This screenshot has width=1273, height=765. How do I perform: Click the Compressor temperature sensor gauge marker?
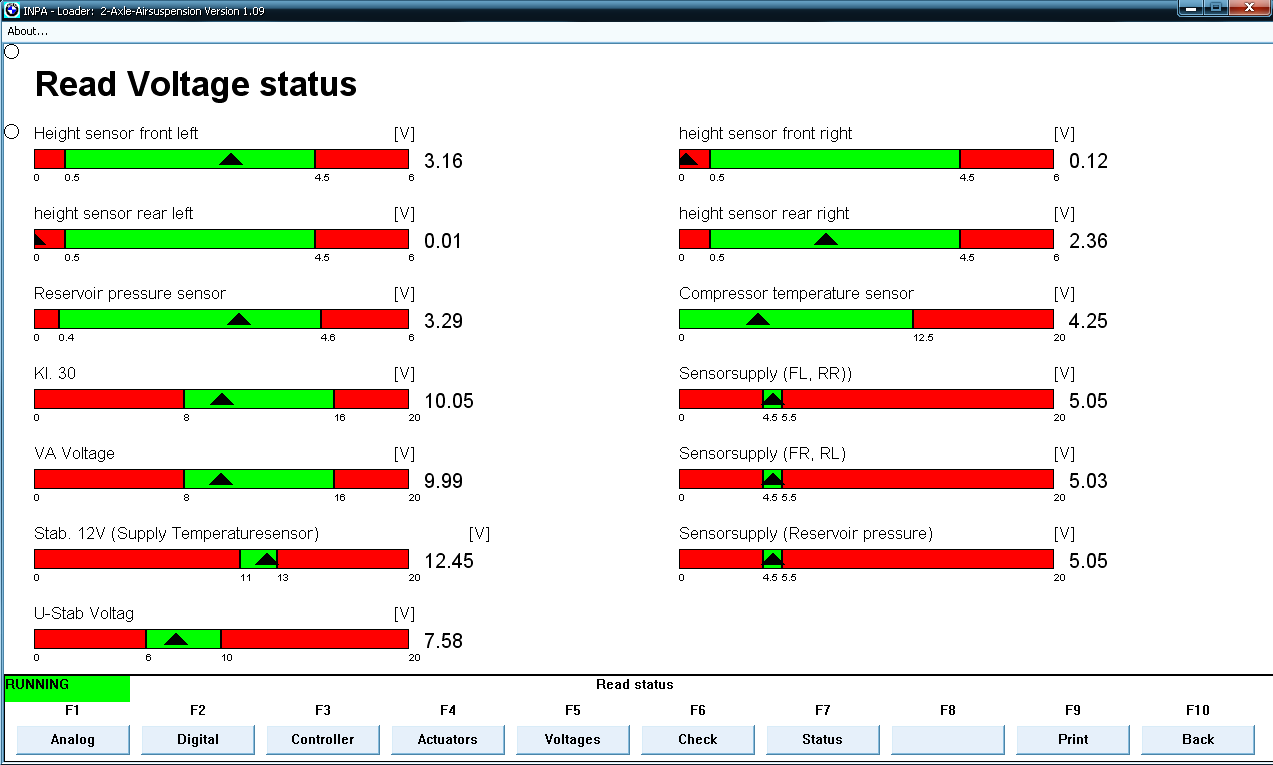[x=758, y=319]
